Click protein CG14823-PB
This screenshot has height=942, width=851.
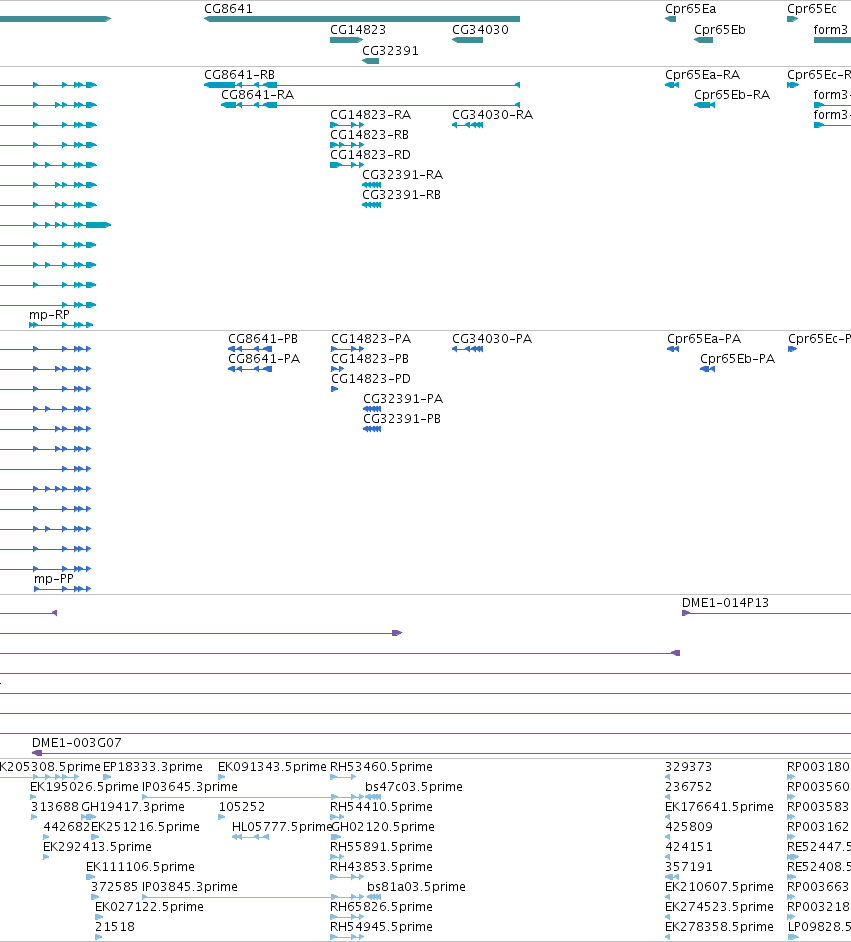tap(370, 359)
